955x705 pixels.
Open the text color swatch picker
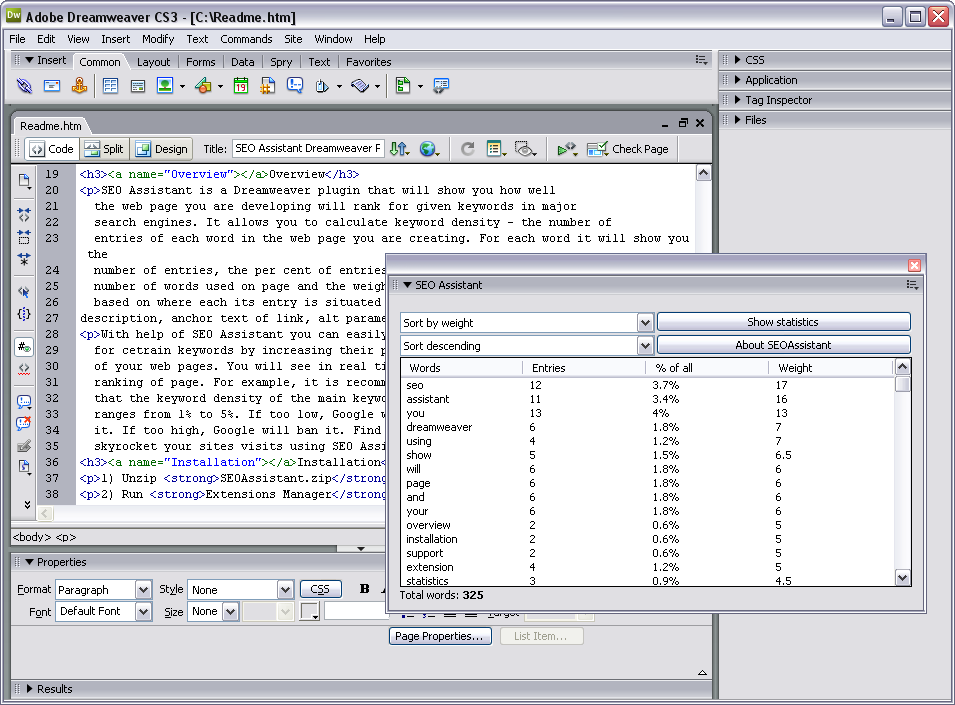click(x=310, y=611)
